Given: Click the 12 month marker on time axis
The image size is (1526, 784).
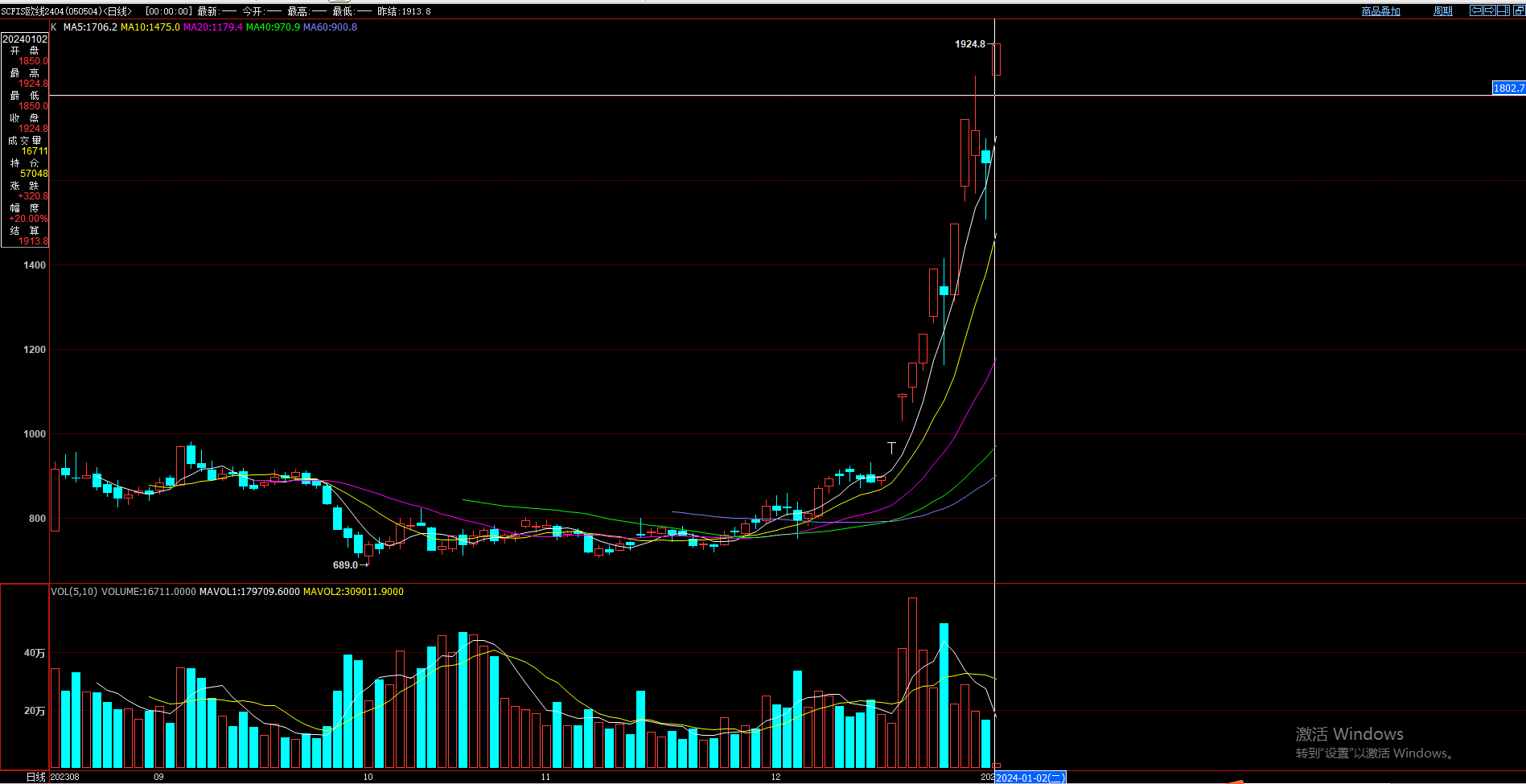Looking at the screenshot, I should (x=775, y=777).
